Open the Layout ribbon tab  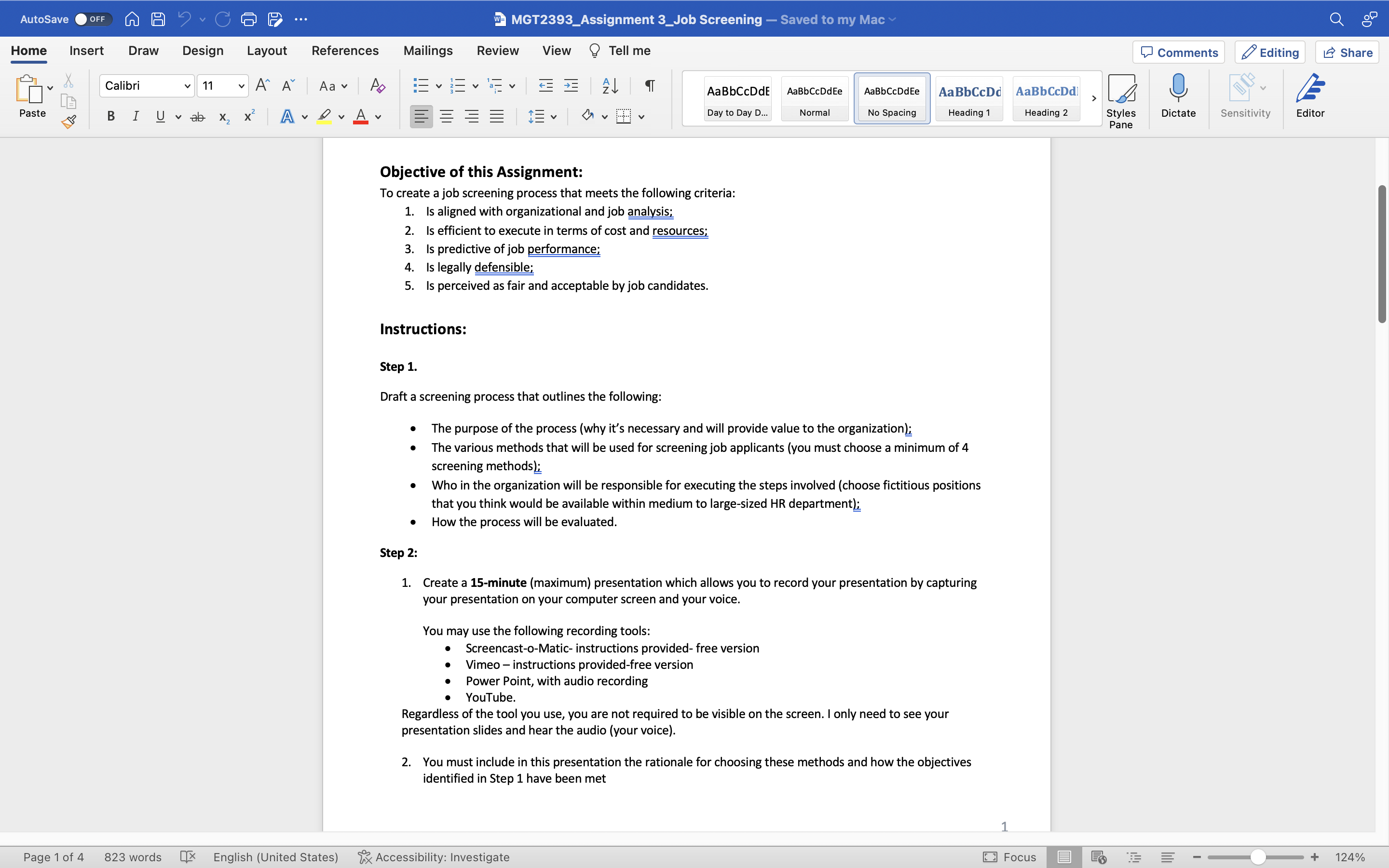coord(266,51)
